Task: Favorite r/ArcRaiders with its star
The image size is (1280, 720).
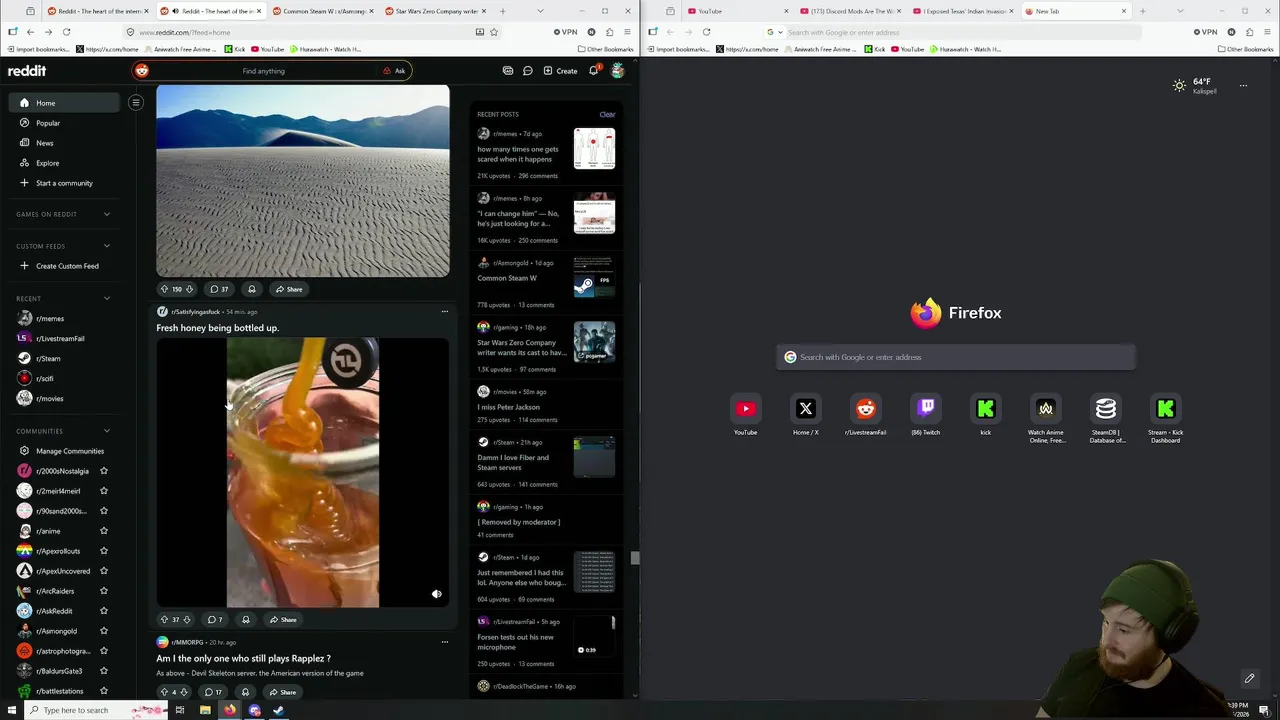Action: (x=104, y=591)
